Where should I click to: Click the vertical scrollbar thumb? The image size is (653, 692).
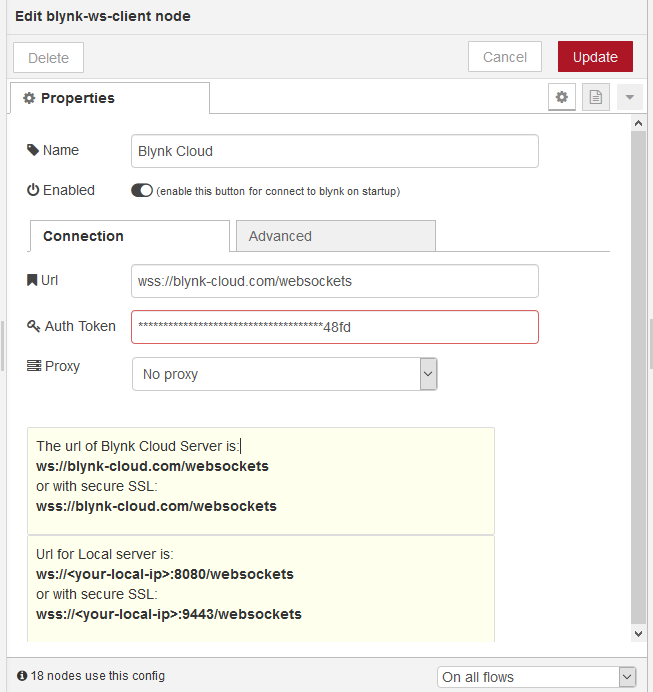click(x=638, y=379)
